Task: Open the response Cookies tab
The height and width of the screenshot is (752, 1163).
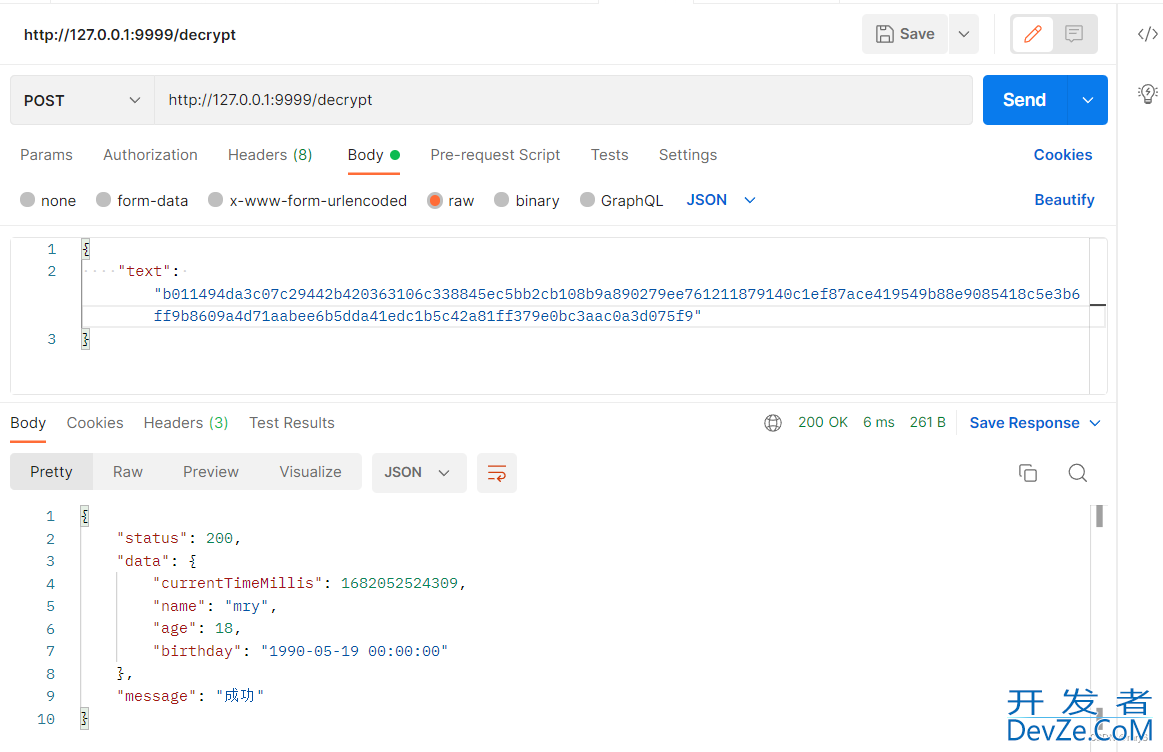Action: tap(95, 423)
